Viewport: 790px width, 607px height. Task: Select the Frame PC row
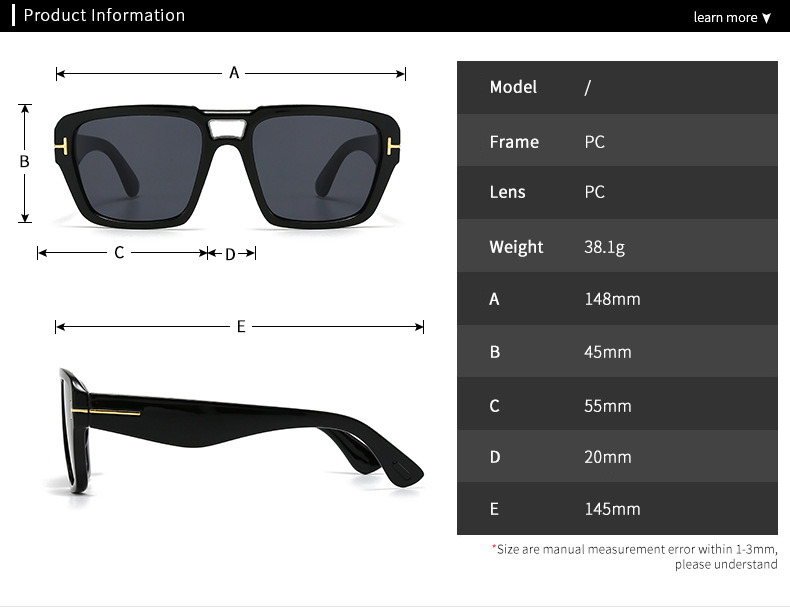point(617,140)
